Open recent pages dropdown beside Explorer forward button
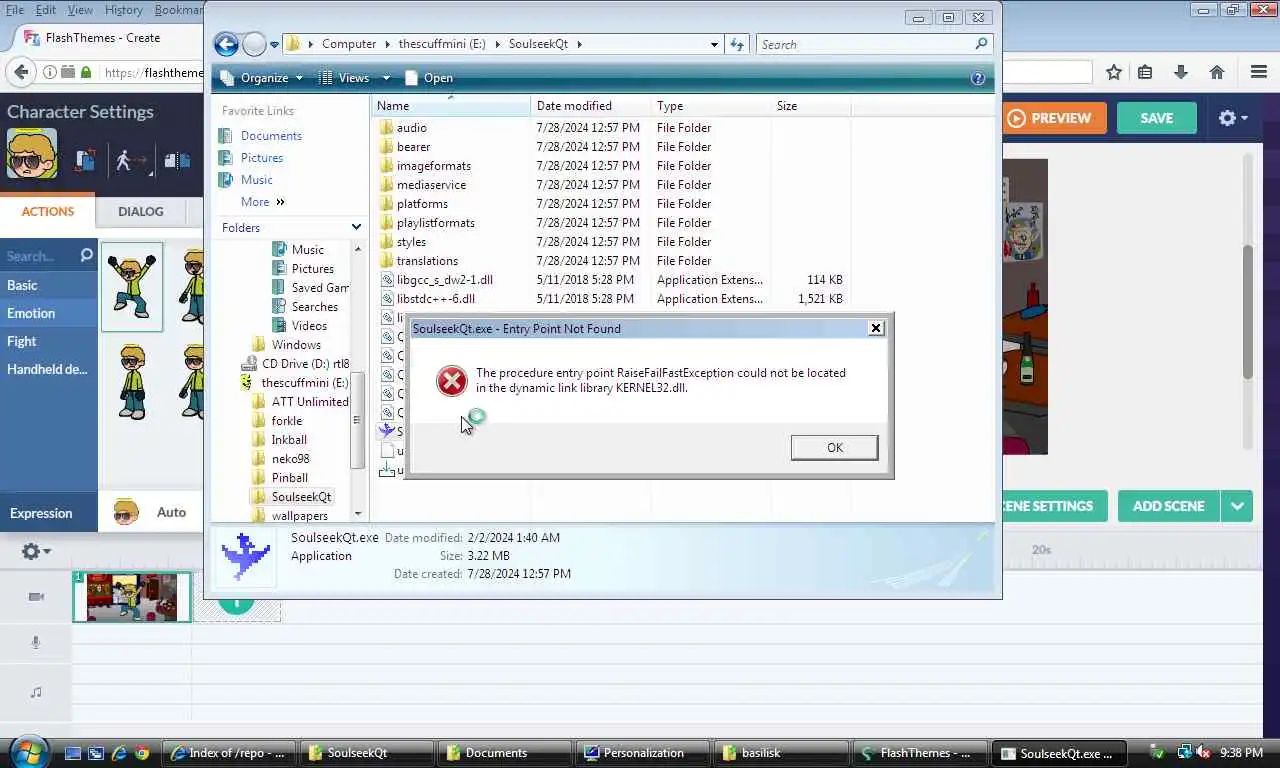The image size is (1280, 768). (x=274, y=44)
